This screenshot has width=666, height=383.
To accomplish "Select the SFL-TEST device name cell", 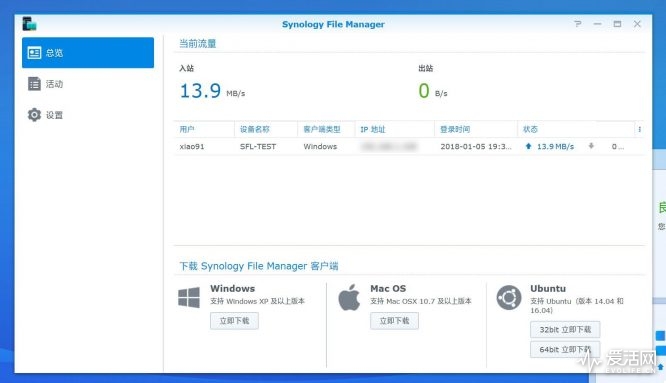I will [x=258, y=146].
